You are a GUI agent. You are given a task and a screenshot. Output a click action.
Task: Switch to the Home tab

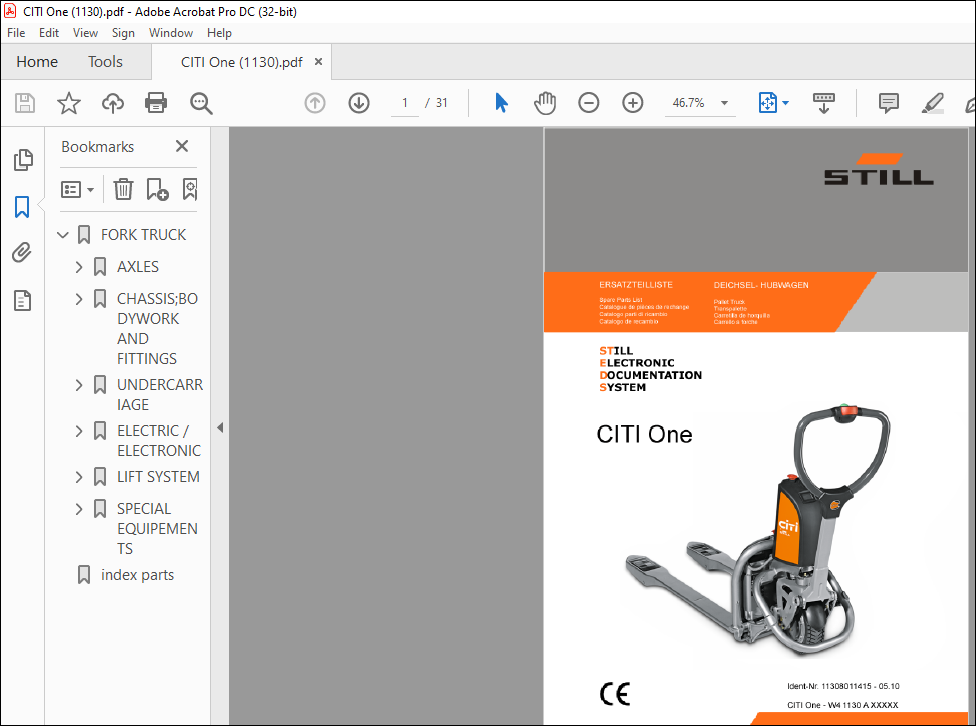click(x=37, y=62)
